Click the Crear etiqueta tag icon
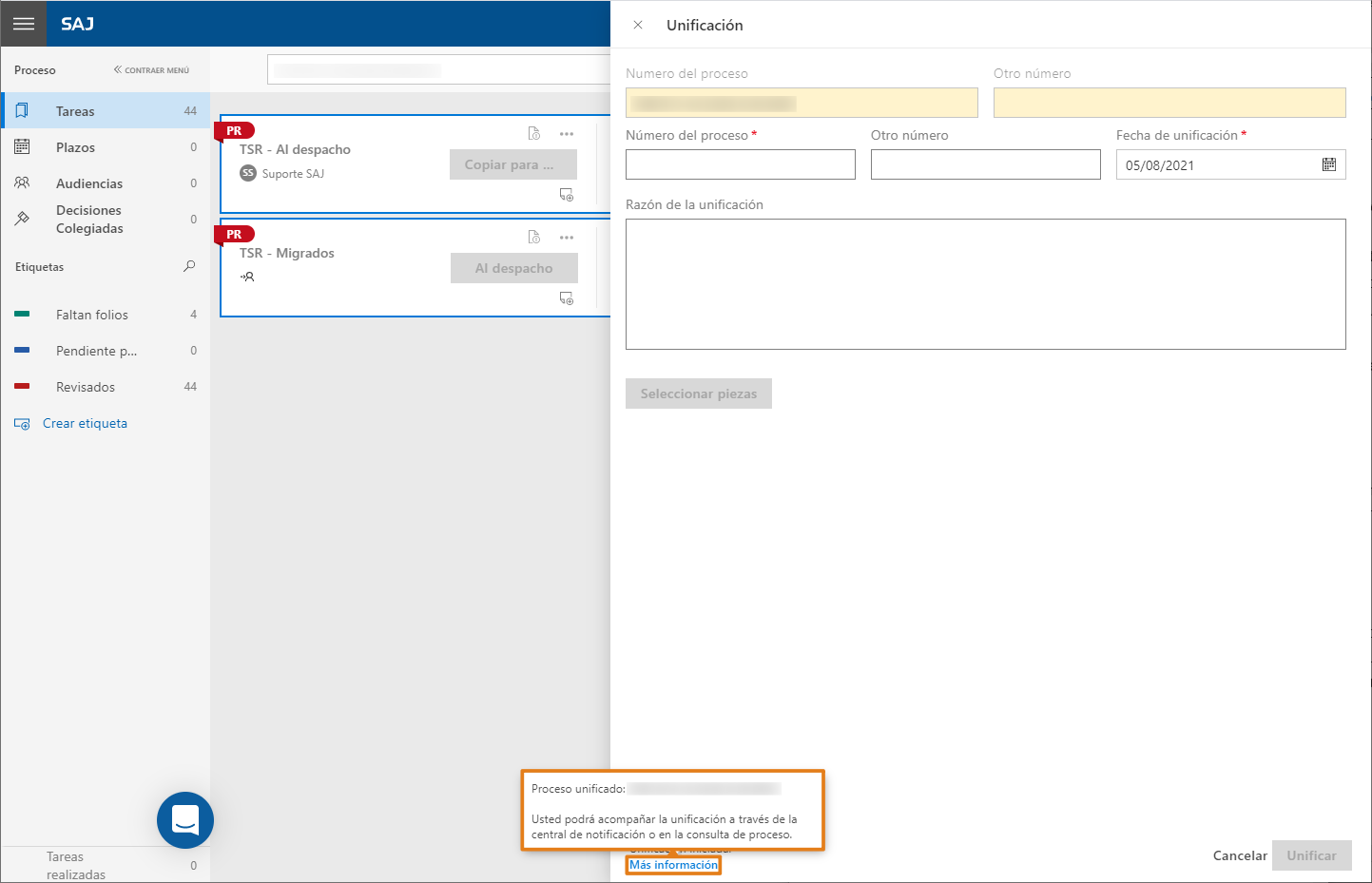Image resolution: width=1372 pixels, height=883 pixels. [22, 424]
